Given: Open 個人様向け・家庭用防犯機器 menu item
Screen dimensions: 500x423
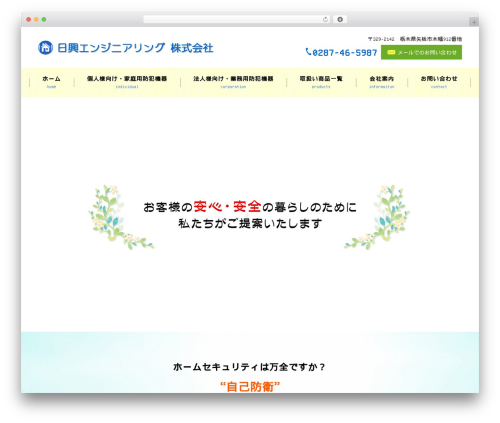Looking at the screenshot, I should coord(127,82).
